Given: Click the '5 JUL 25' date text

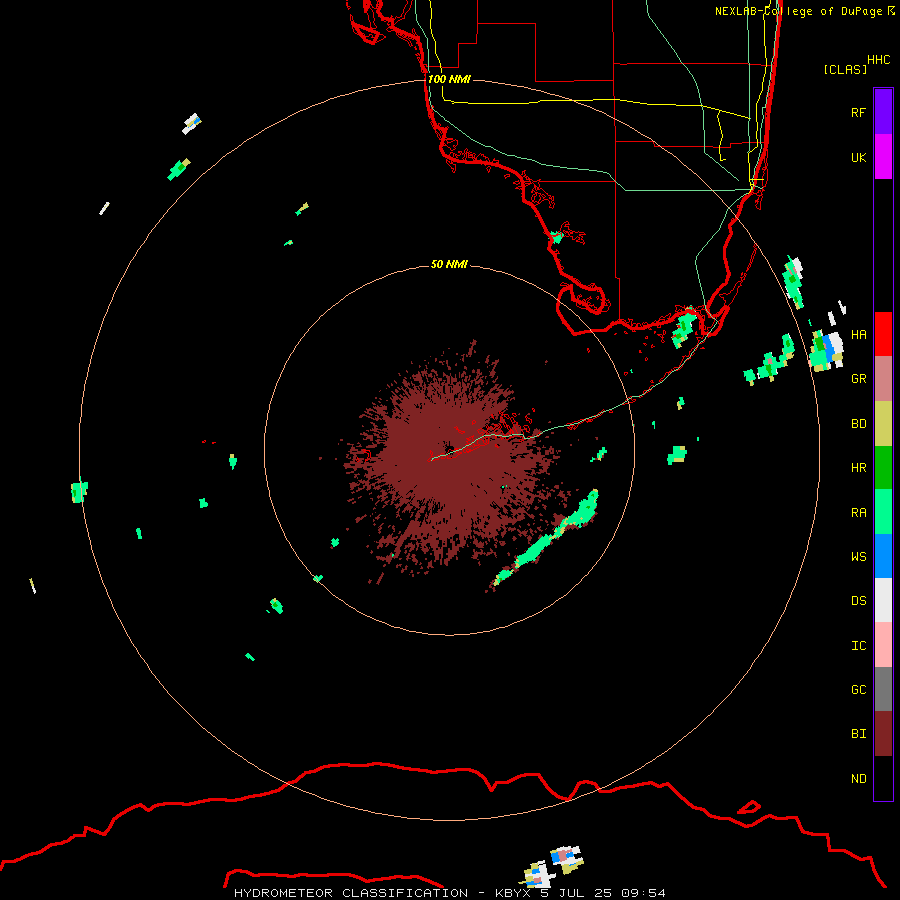Looking at the screenshot, I should coord(575,893).
